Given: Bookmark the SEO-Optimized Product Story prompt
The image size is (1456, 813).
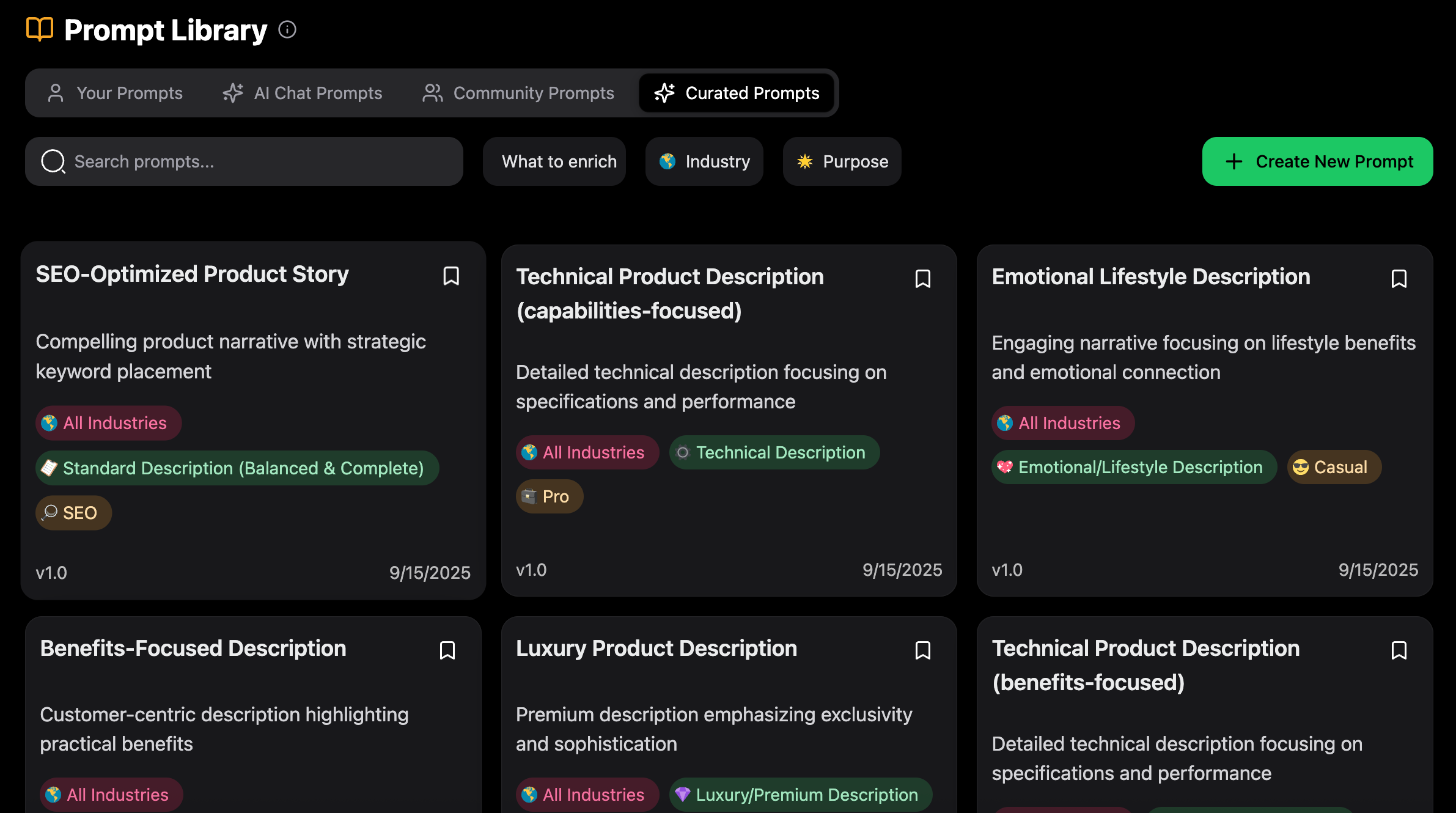Looking at the screenshot, I should [x=451, y=276].
